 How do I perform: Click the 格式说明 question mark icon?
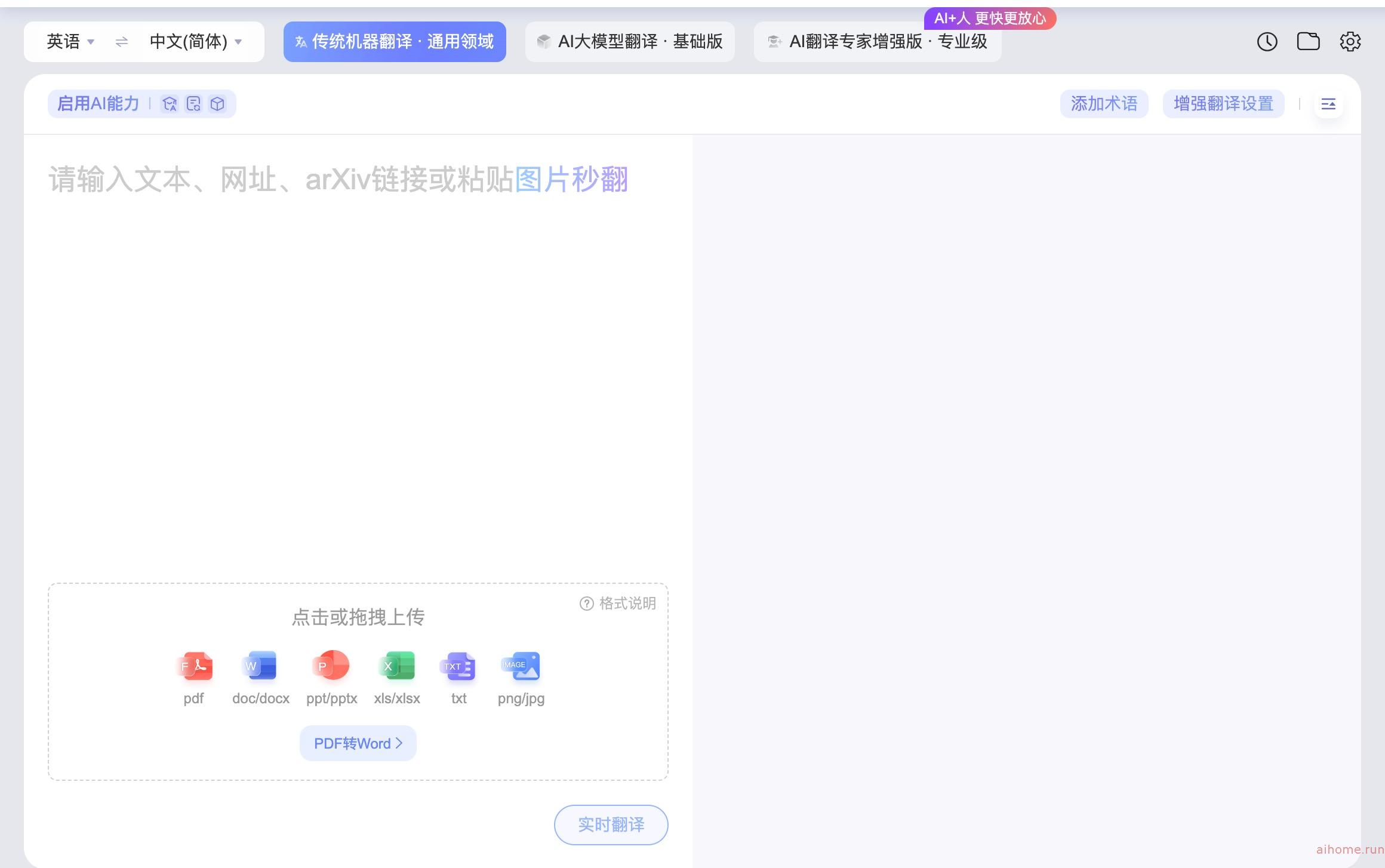pos(587,604)
